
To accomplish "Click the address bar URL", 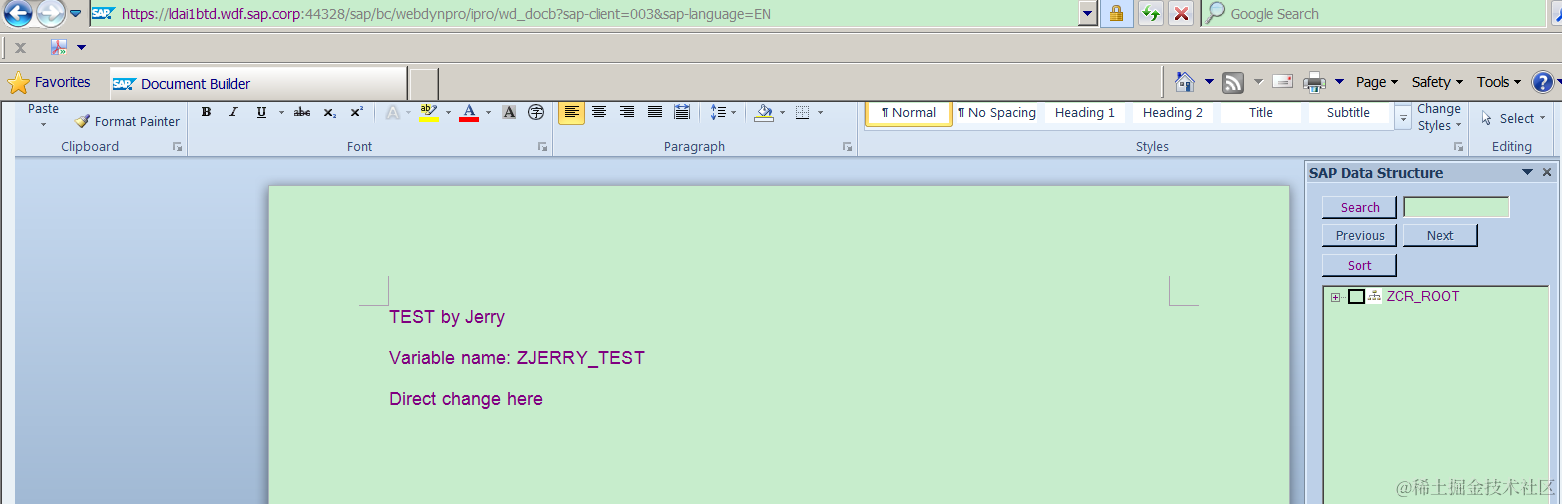I will 446,15.
